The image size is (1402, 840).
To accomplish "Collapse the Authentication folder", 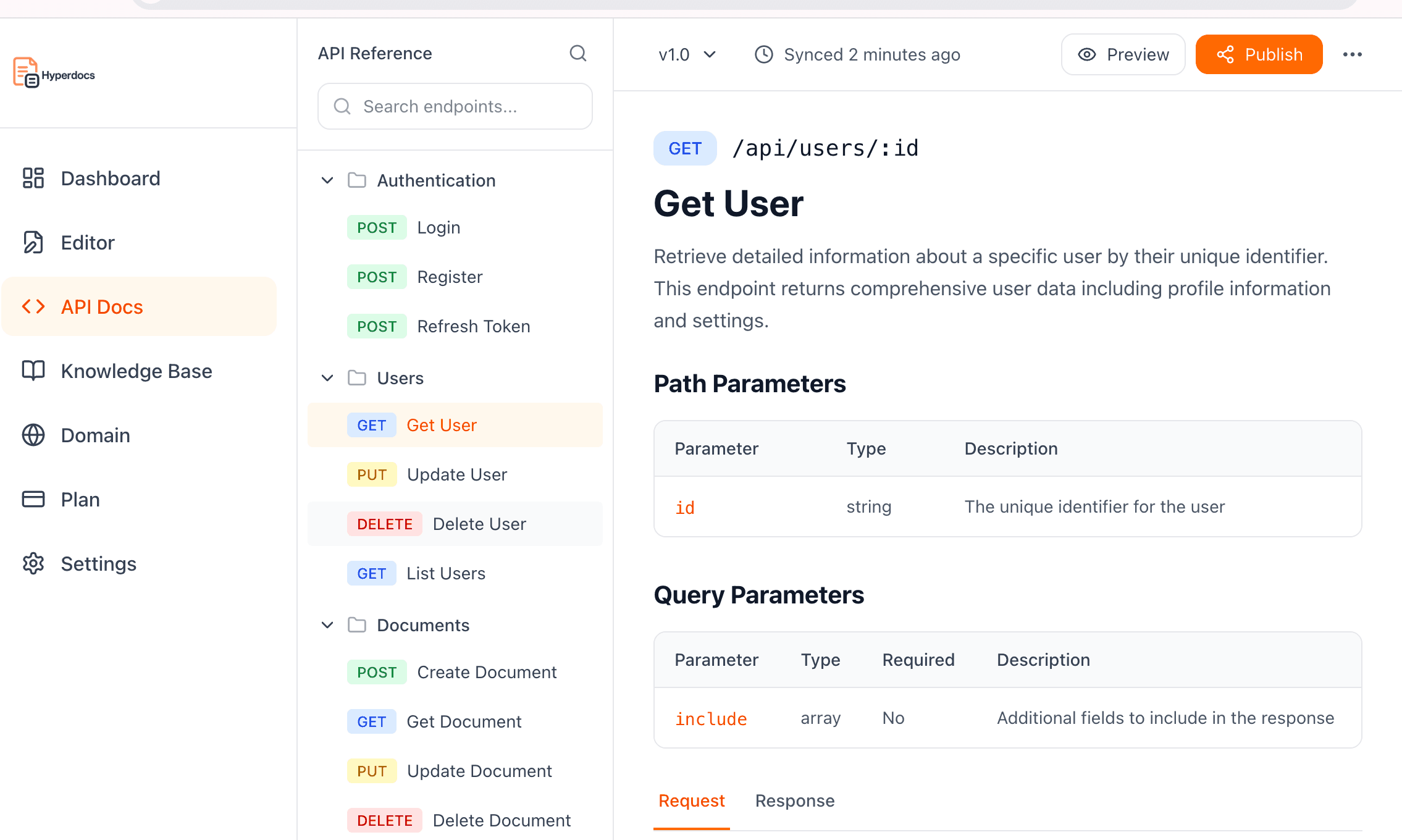I will click(327, 180).
